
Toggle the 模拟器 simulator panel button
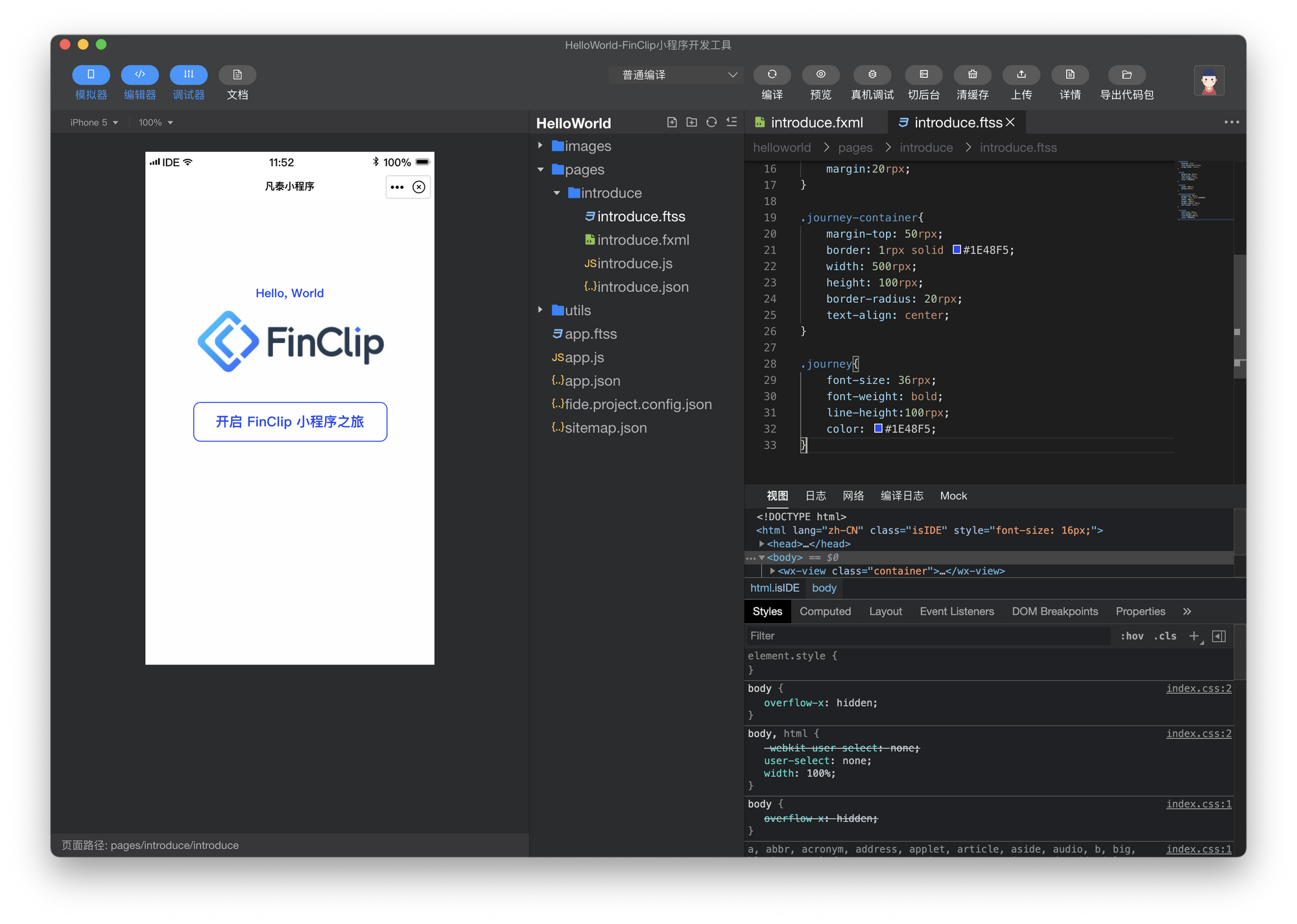click(x=91, y=75)
